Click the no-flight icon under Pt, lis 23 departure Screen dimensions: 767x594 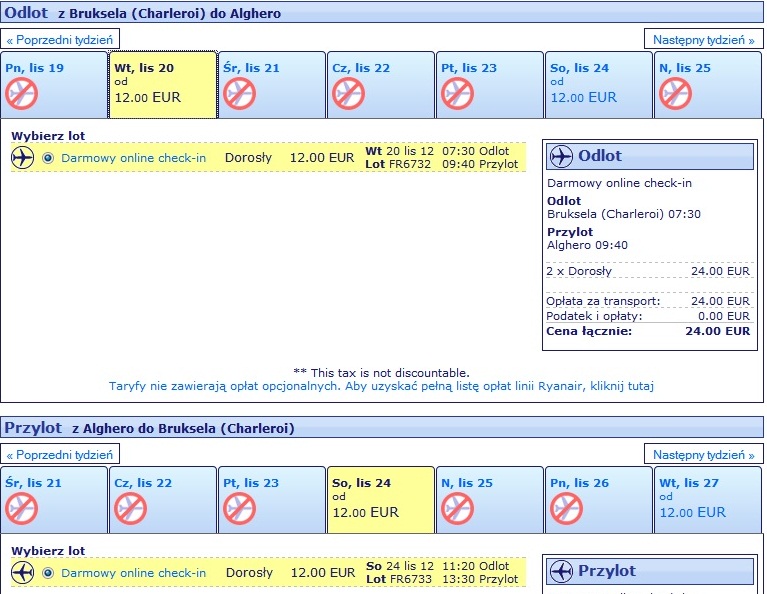pos(457,93)
